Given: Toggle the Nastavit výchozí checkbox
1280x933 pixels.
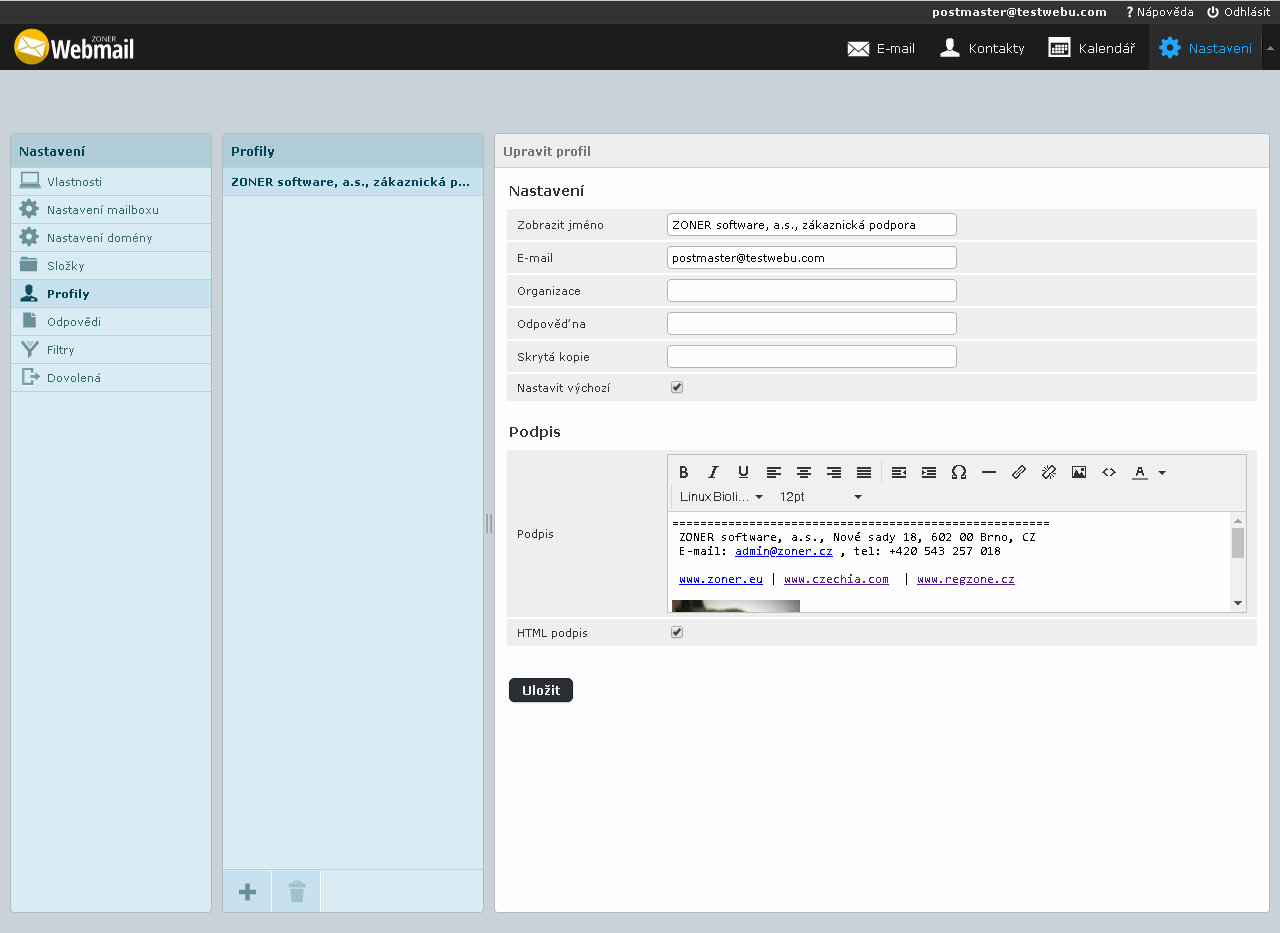Looking at the screenshot, I should point(677,388).
